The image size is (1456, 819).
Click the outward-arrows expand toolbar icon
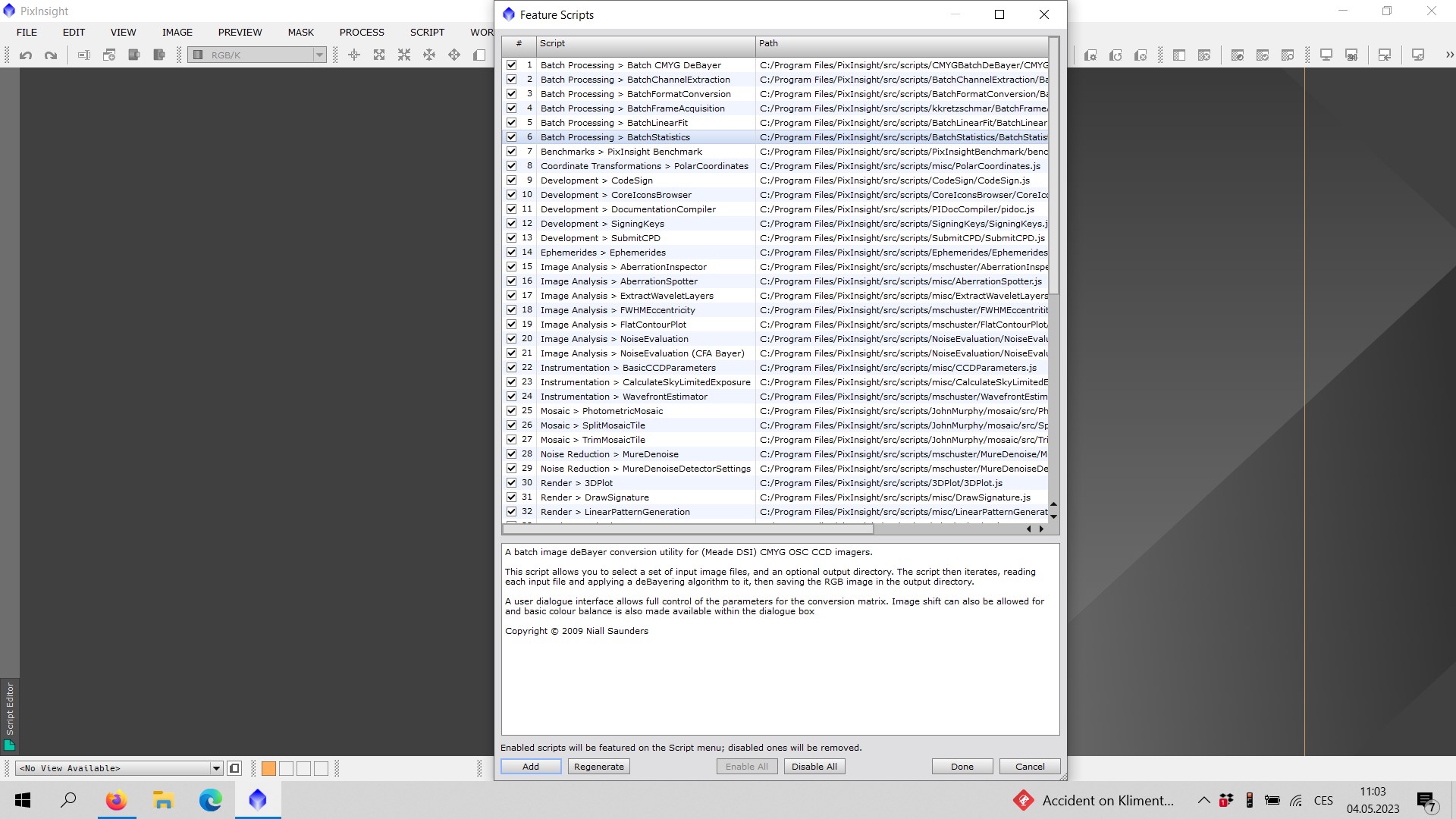click(x=379, y=55)
